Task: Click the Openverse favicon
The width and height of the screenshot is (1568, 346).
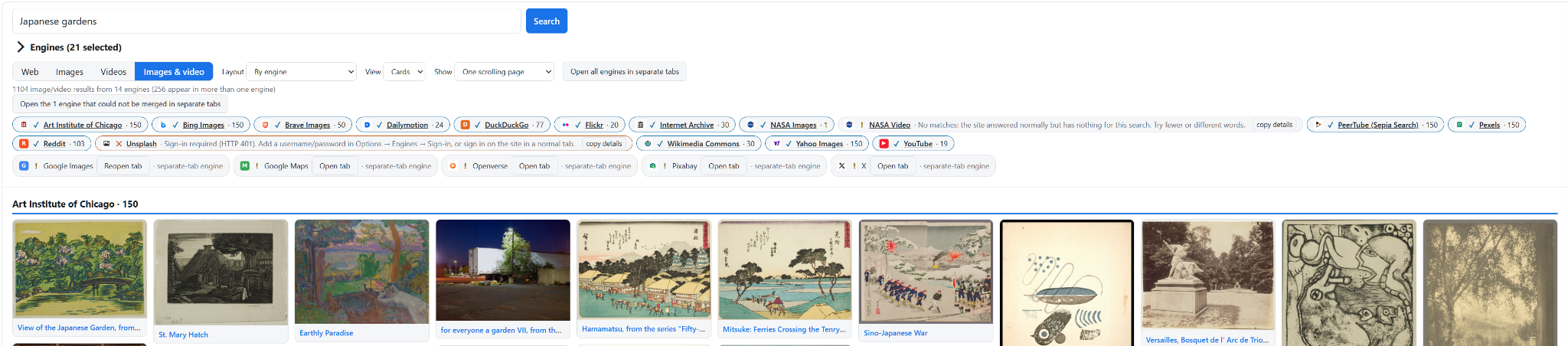Action: tap(452, 165)
